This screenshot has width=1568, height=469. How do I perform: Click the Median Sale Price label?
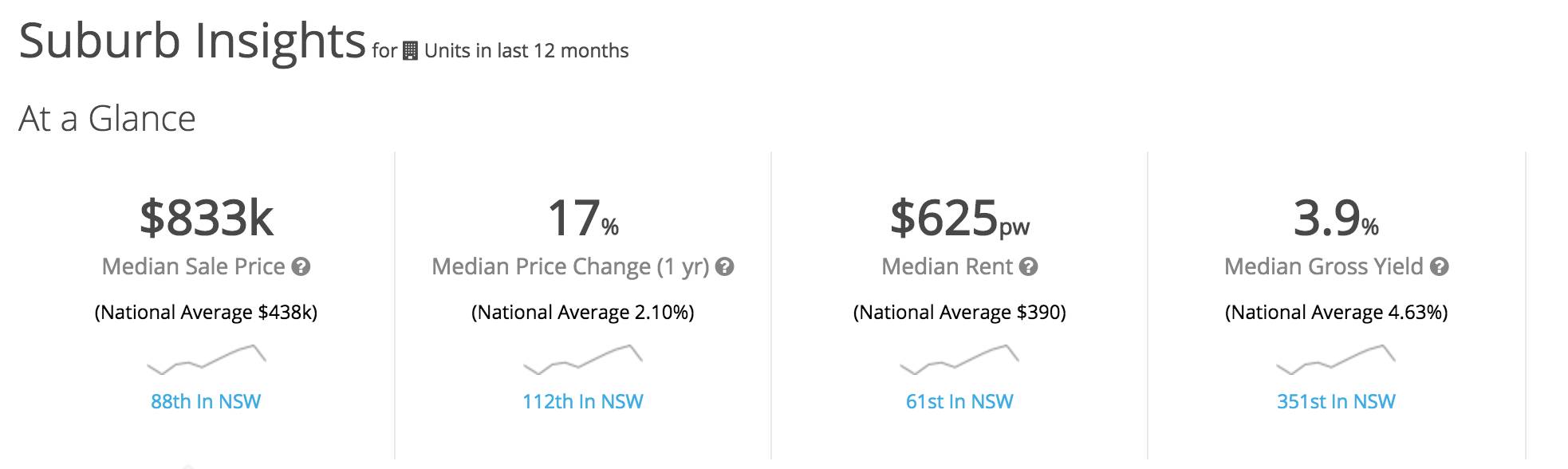pos(193,266)
